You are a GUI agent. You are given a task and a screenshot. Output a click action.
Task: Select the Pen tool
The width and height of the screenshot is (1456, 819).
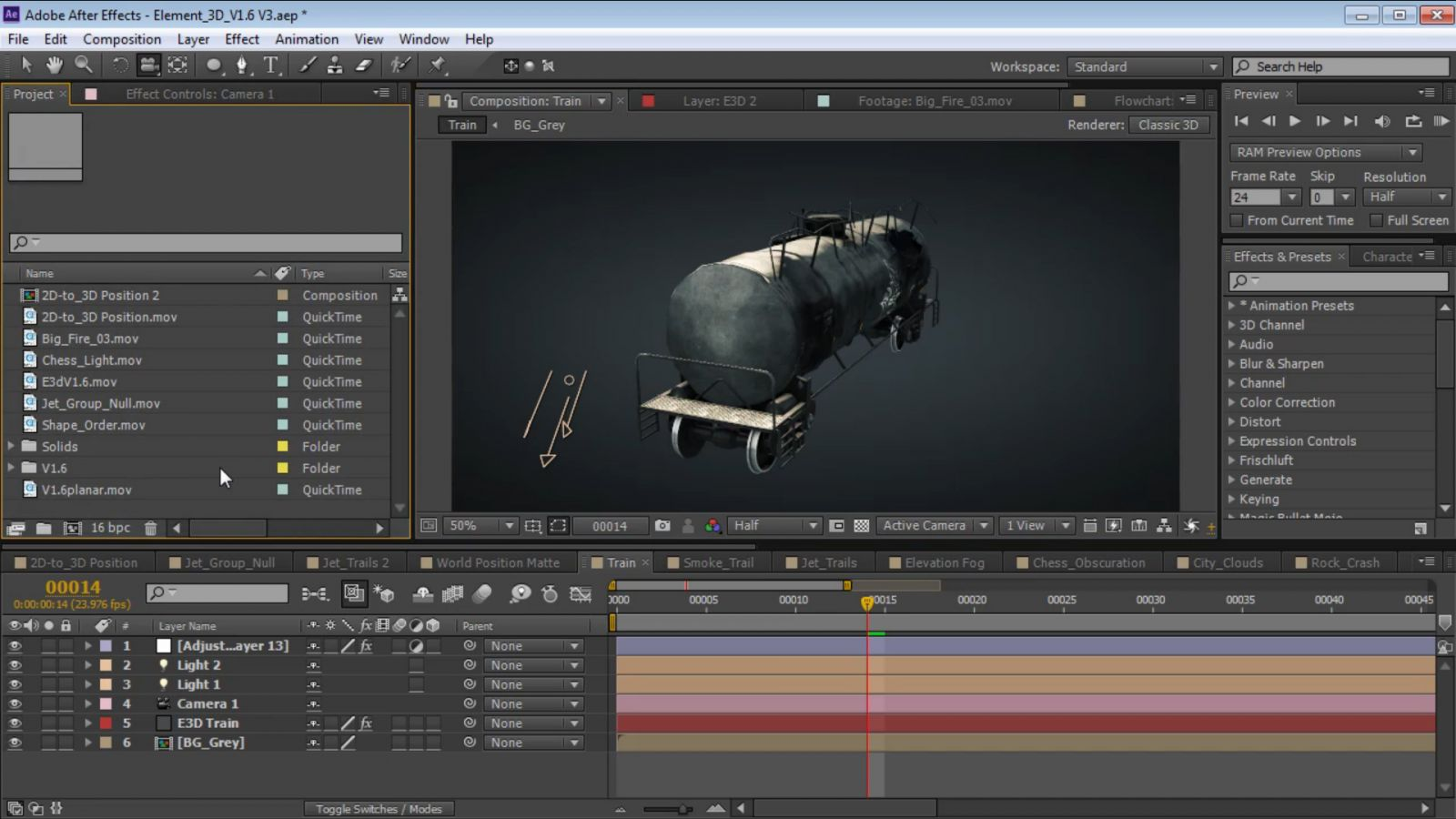241,65
